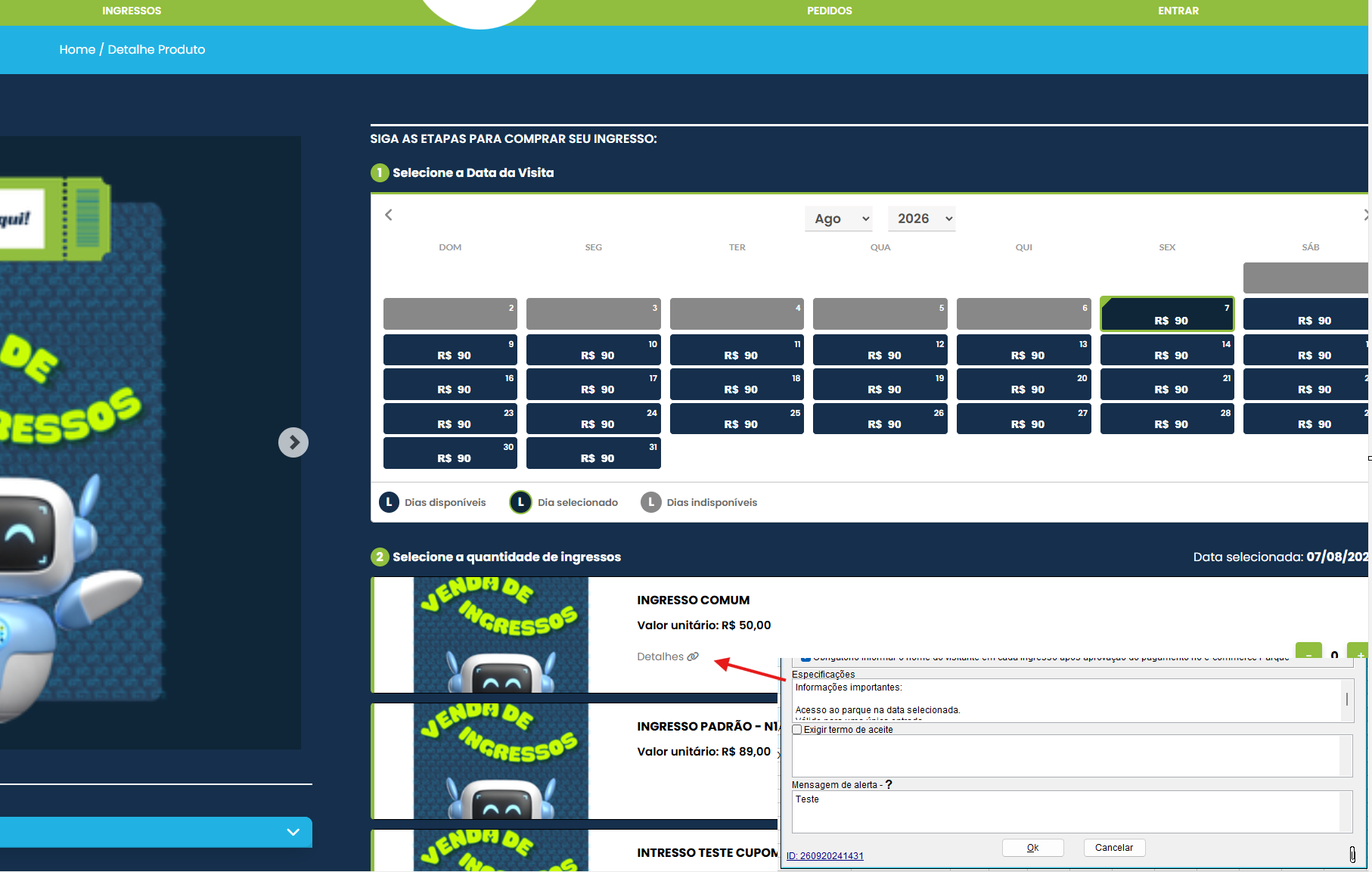1372x872 pixels.
Task: Click the price text R$ 50,00
Action: tap(747, 625)
